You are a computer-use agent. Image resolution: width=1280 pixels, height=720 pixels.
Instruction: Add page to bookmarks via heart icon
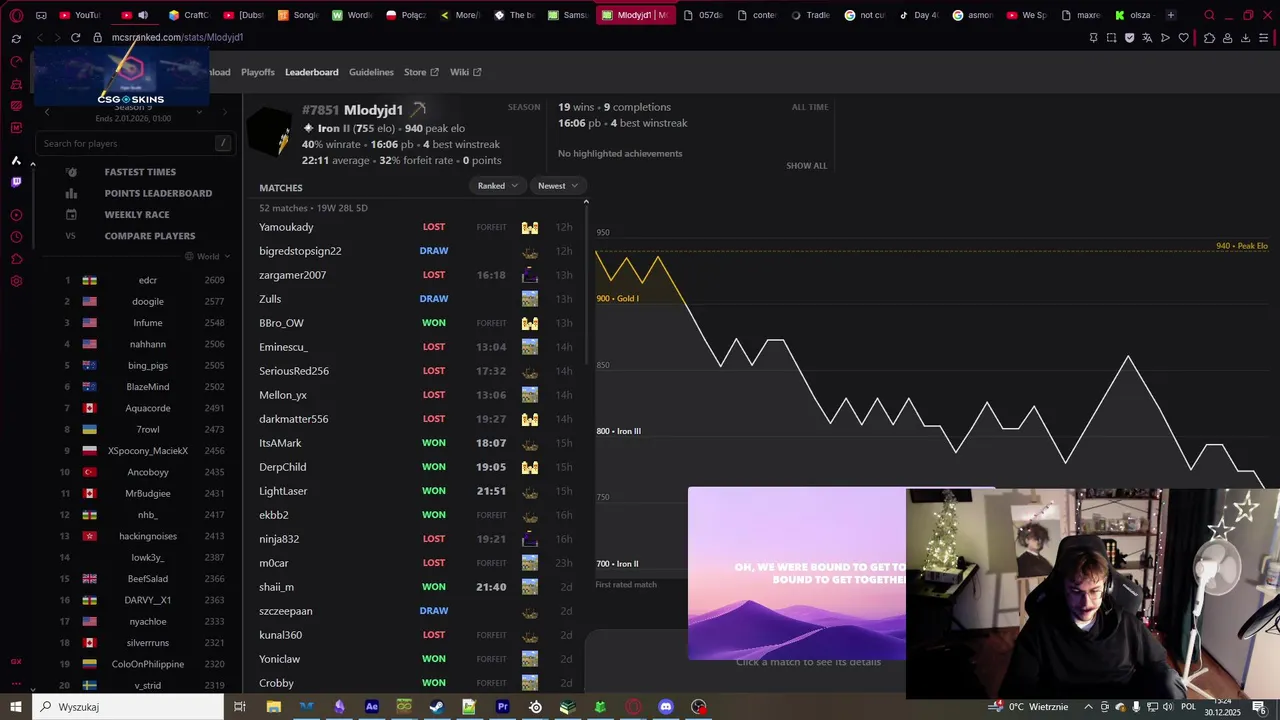tap(1183, 37)
